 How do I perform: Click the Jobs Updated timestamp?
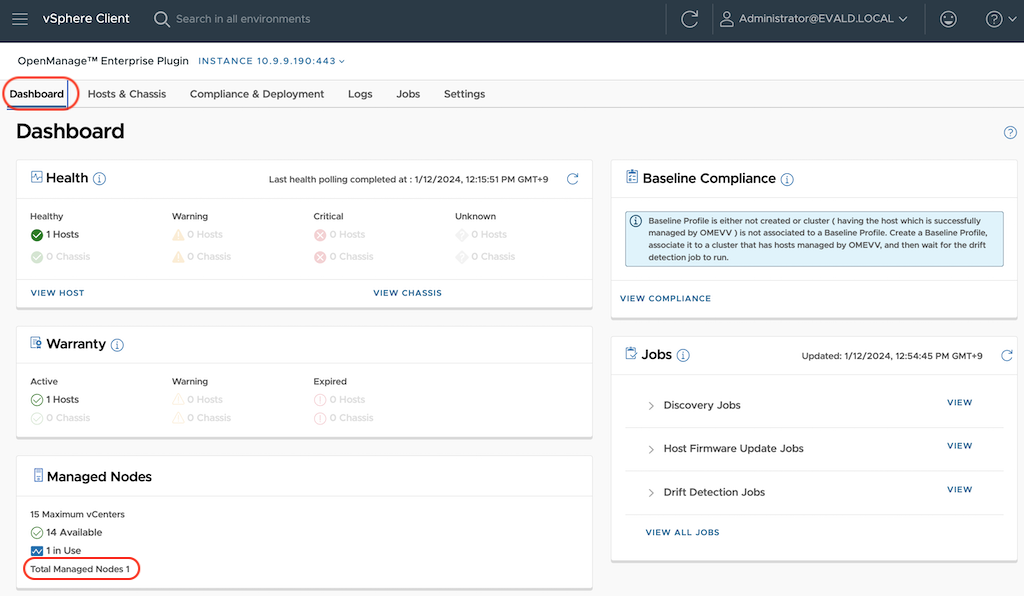[x=892, y=356]
